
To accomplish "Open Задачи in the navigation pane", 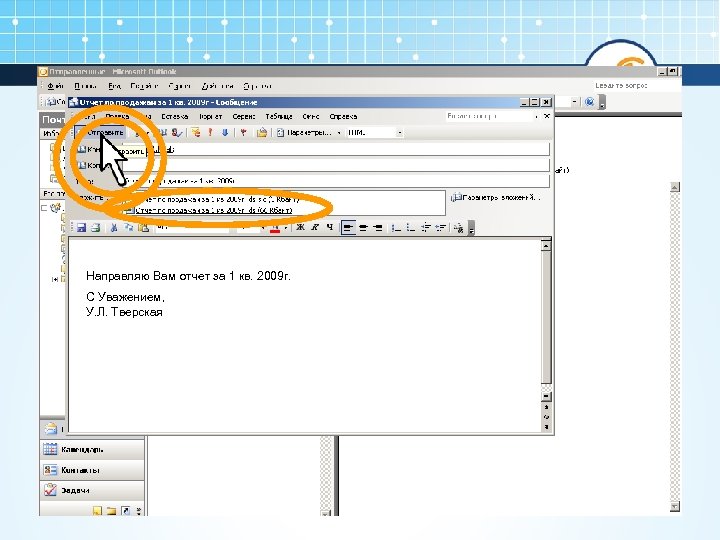I will [x=92, y=490].
